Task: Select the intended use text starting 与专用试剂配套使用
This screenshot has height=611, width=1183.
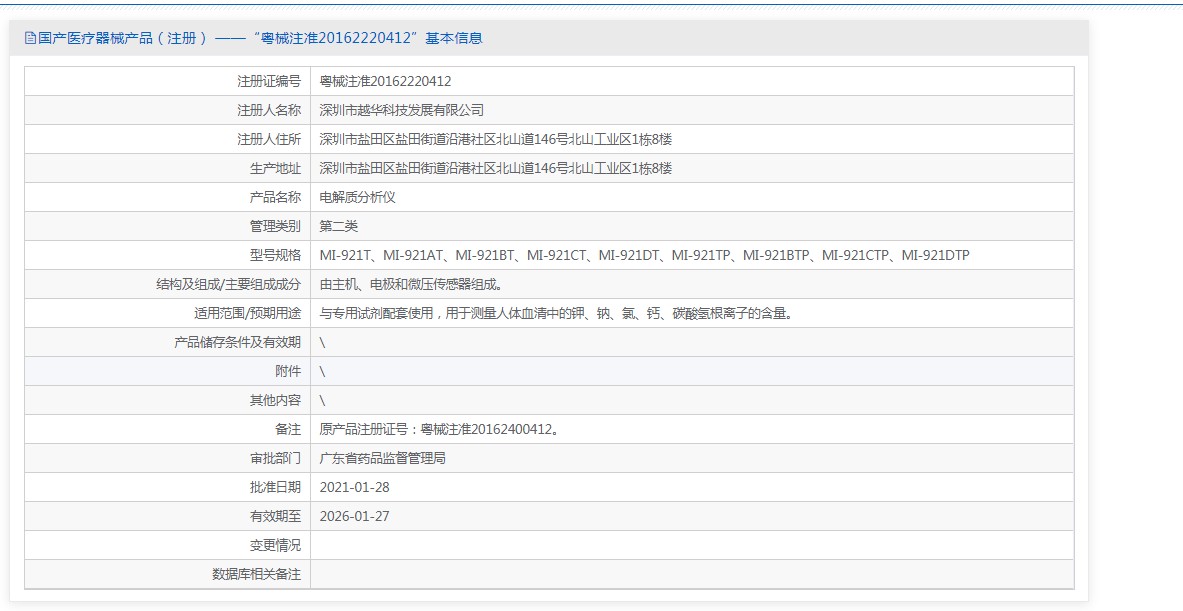Action: click(556, 314)
